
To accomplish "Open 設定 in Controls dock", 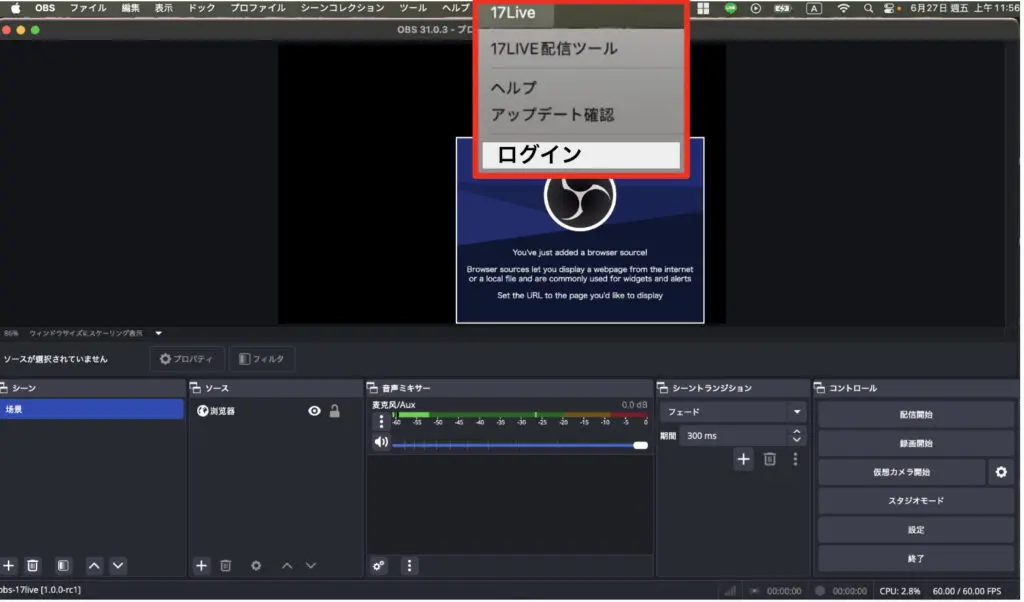I will [916, 531].
